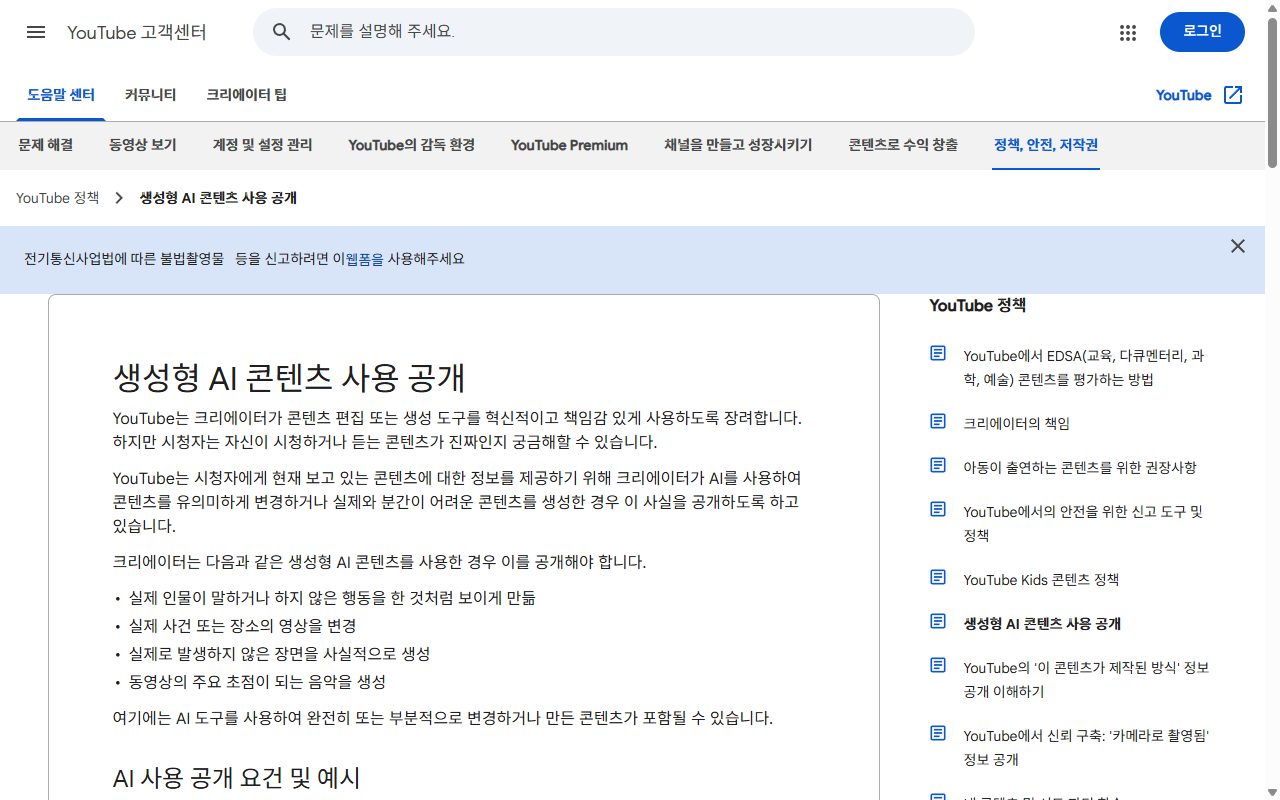Open 아동이 출연하는 콘텐츠를 위한 권장사항 link

coord(1080,467)
